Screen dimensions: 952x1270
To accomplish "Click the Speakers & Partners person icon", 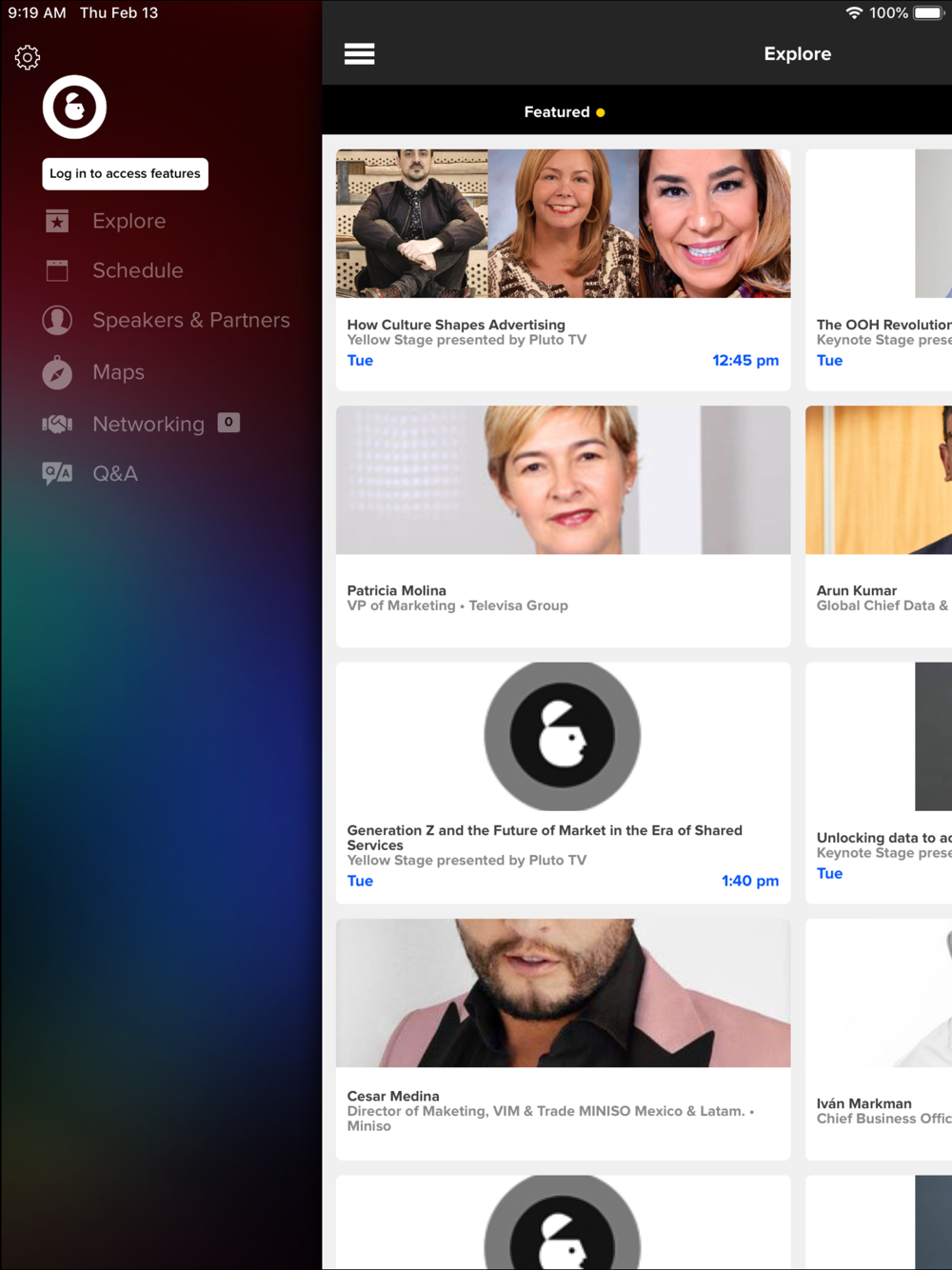I will pyautogui.click(x=57, y=320).
